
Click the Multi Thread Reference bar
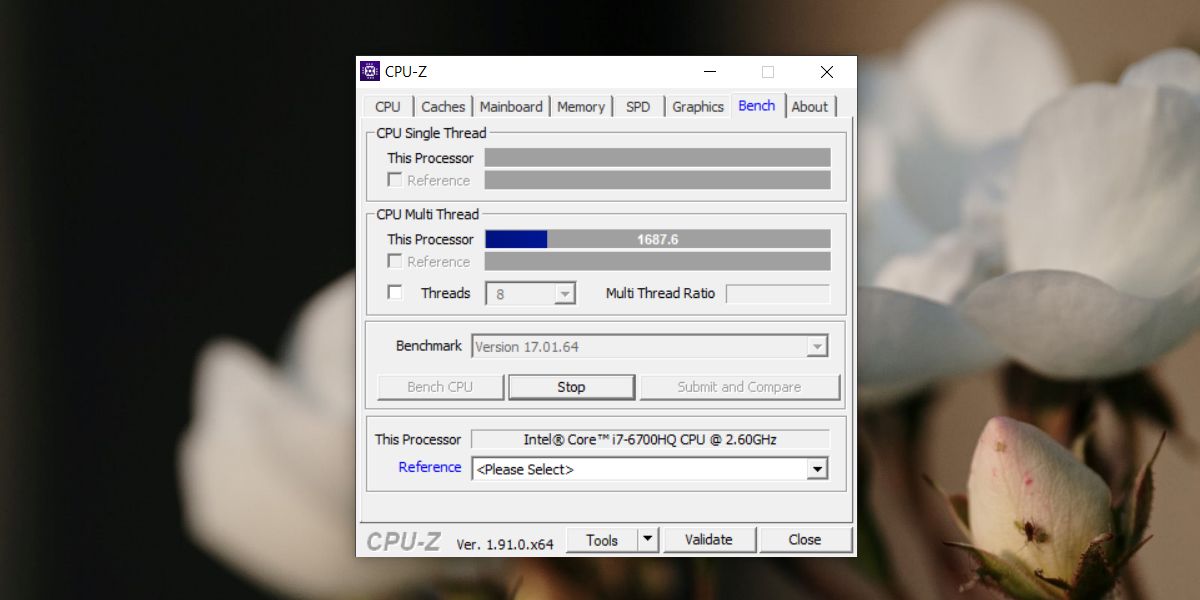[658, 261]
